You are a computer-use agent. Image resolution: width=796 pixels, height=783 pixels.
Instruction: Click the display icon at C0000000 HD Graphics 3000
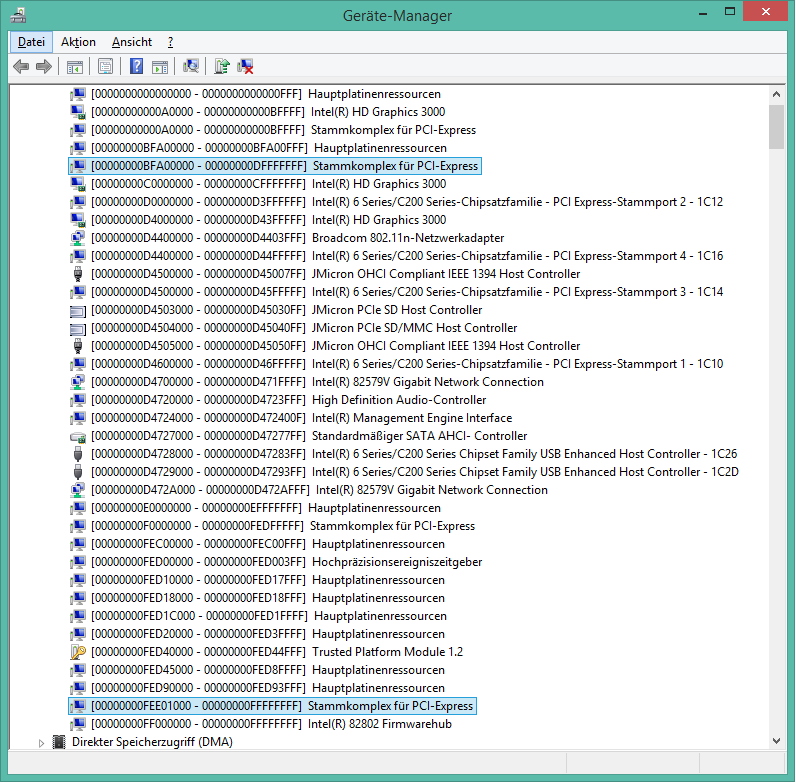click(x=78, y=184)
